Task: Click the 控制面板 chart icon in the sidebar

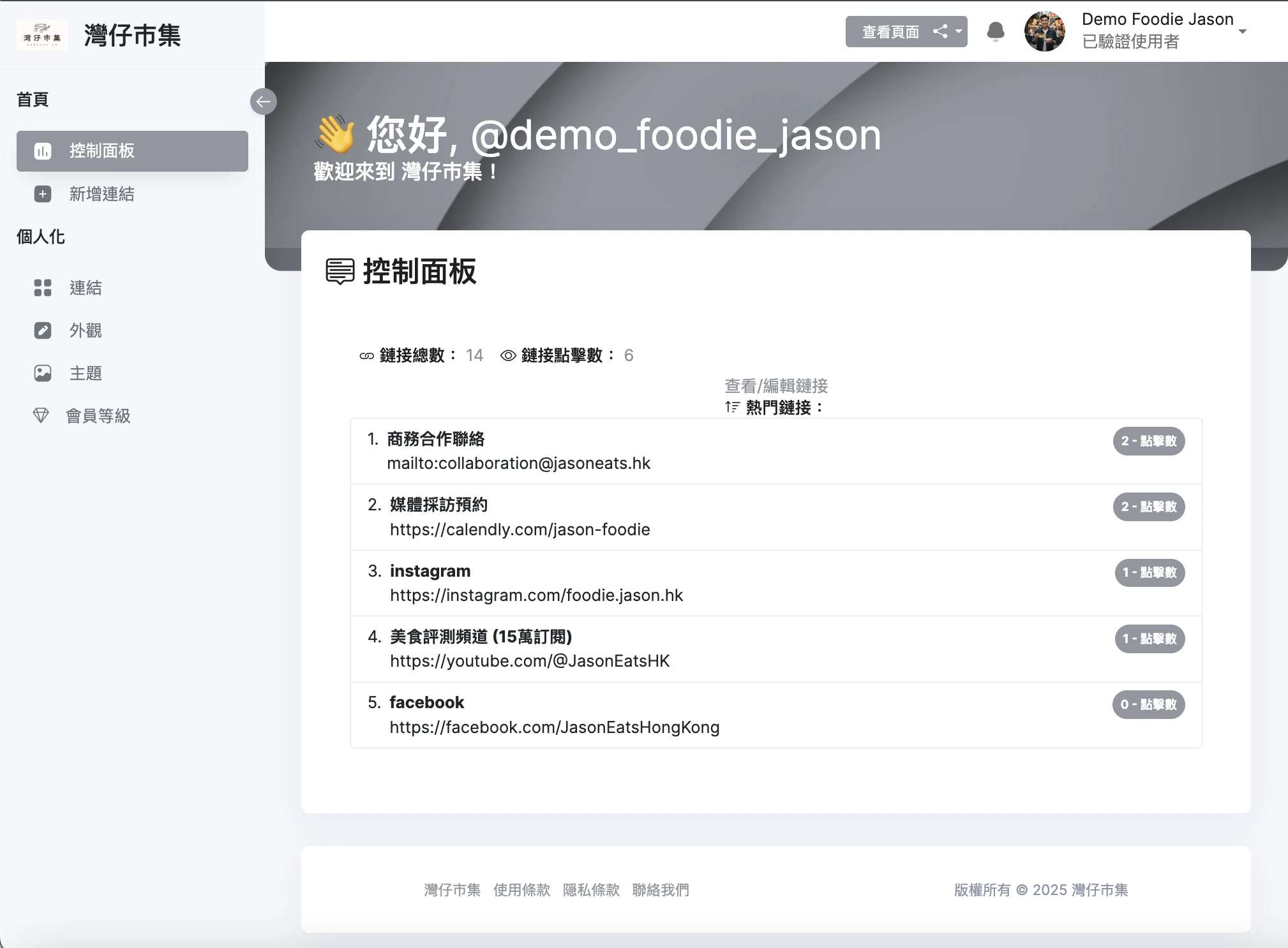Action: 43,151
